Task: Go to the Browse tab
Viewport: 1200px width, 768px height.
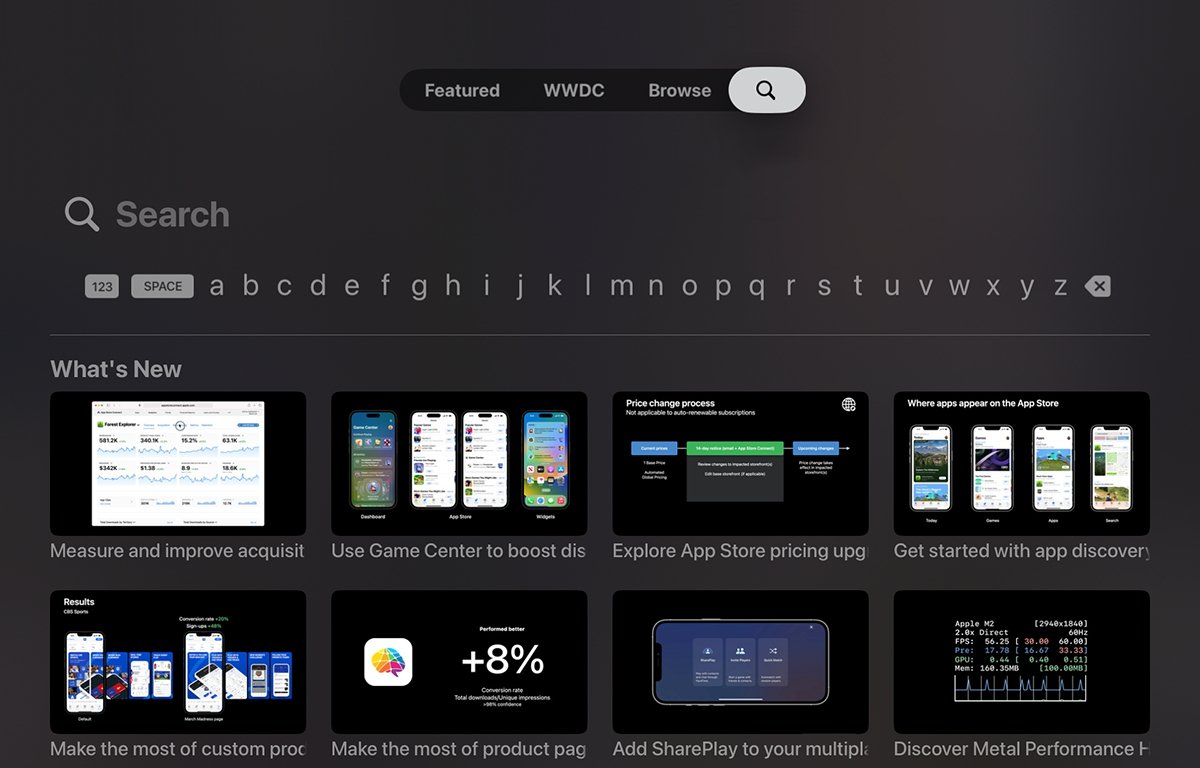Action: pyautogui.click(x=679, y=90)
